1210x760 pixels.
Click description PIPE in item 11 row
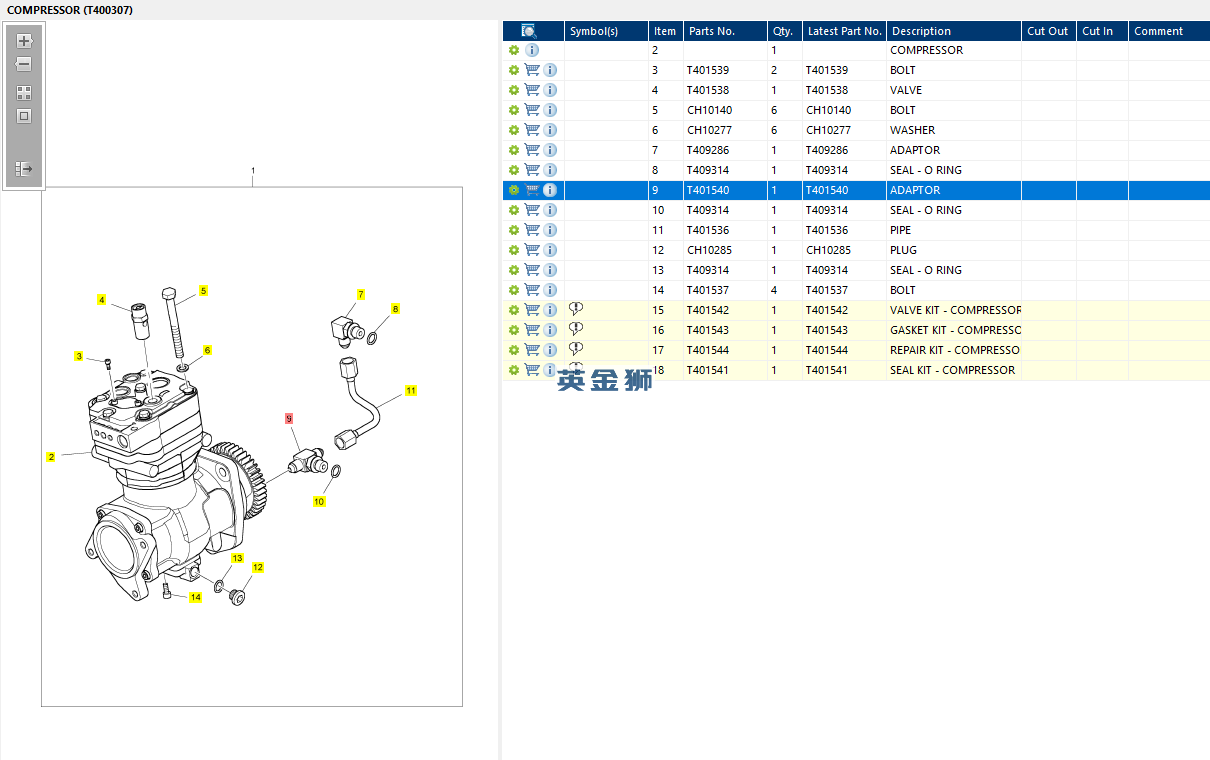coord(901,230)
